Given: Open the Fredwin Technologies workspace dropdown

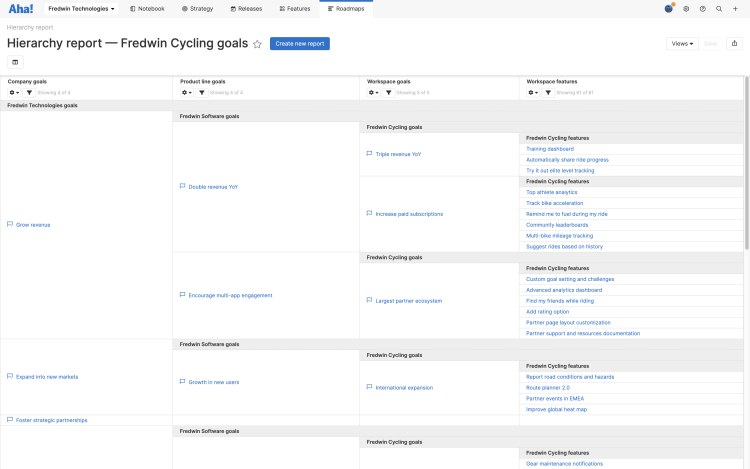Looking at the screenshot, I should (x=81, y=9).
